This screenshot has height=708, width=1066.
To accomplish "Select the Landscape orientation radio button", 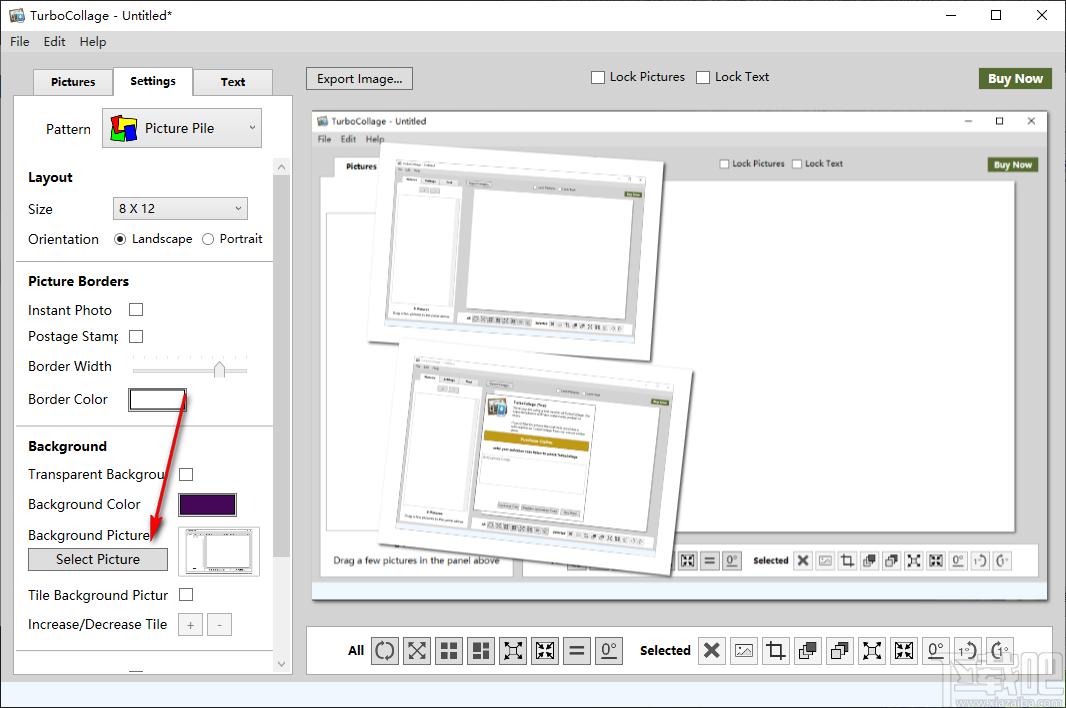I will [120, 239].
